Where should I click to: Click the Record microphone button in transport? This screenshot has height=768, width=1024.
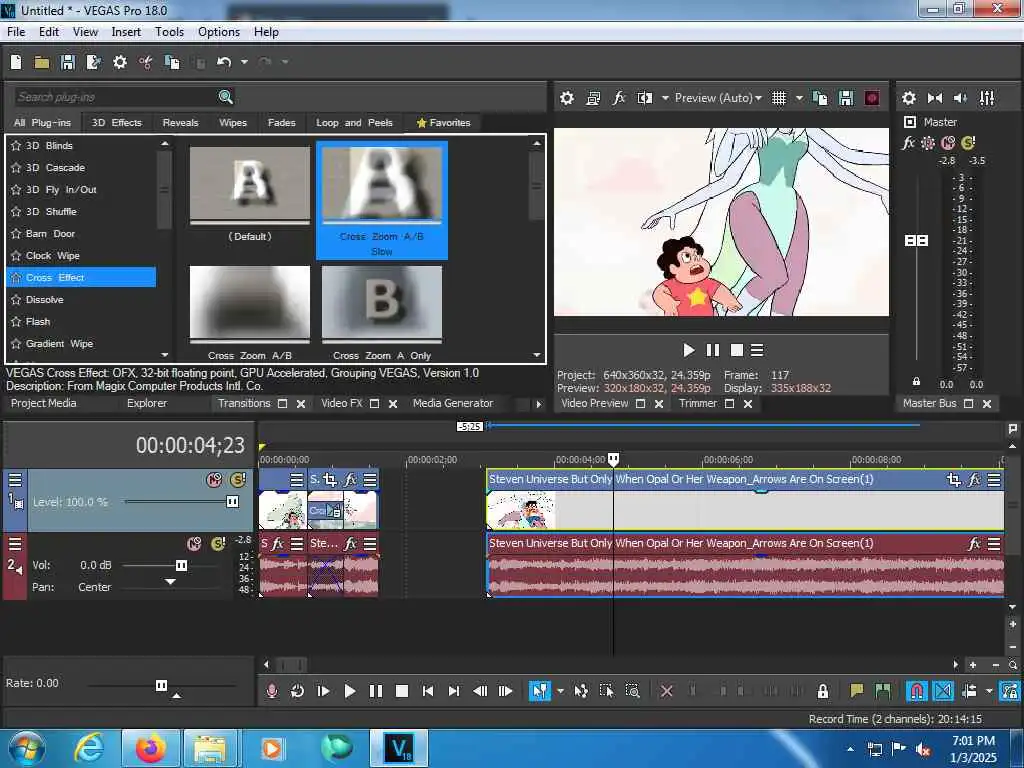272,691
